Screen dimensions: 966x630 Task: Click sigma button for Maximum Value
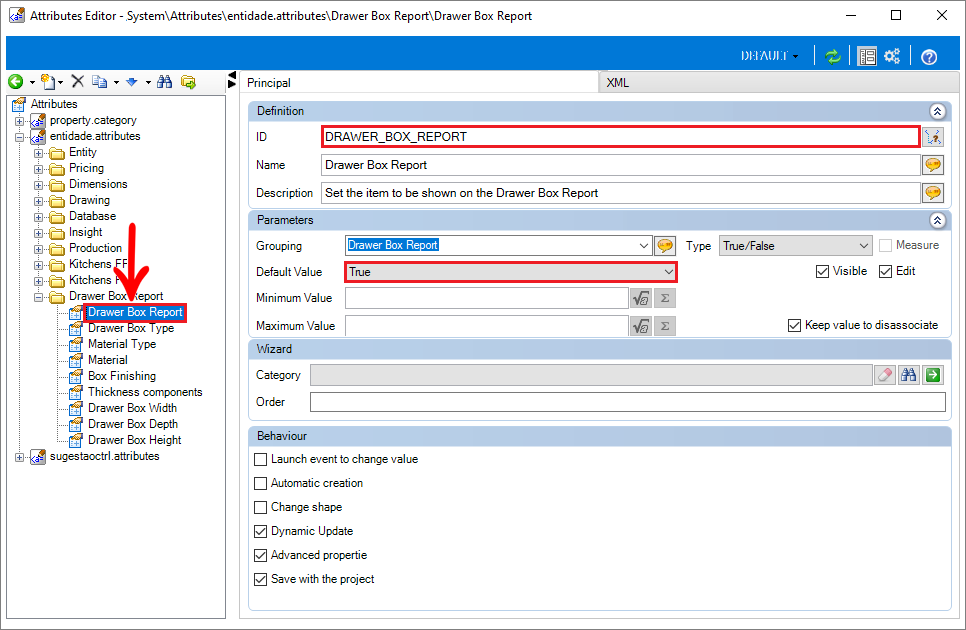tap(665, 326)
